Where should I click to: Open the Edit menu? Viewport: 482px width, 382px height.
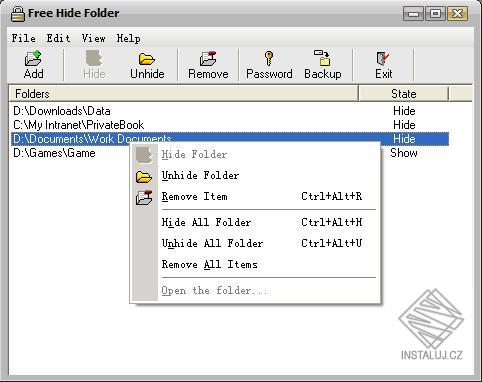coord(58,38)
